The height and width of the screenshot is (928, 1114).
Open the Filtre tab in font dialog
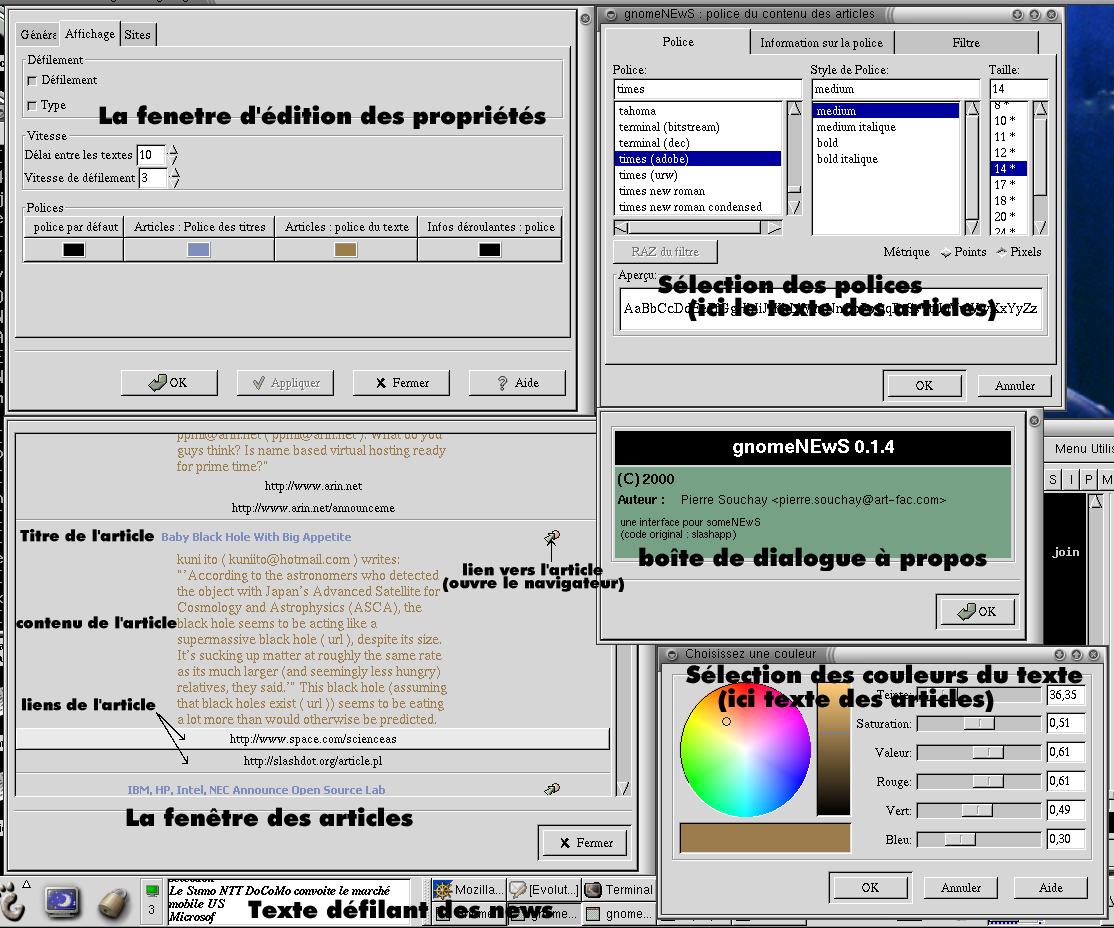click(966, 43)
